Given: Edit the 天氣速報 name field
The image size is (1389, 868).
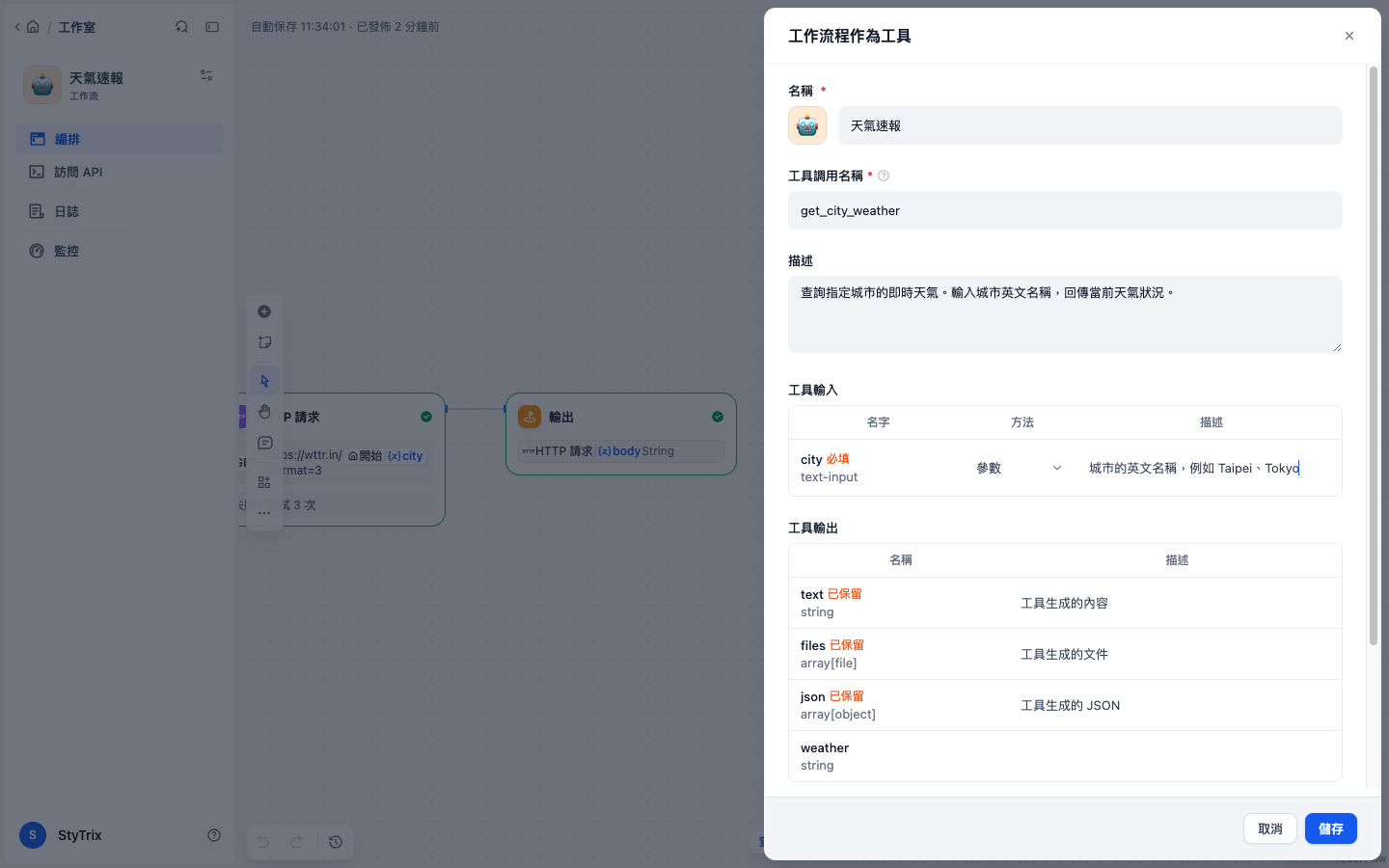Looking at the screenshot, I should click(x=1090, y=125).
